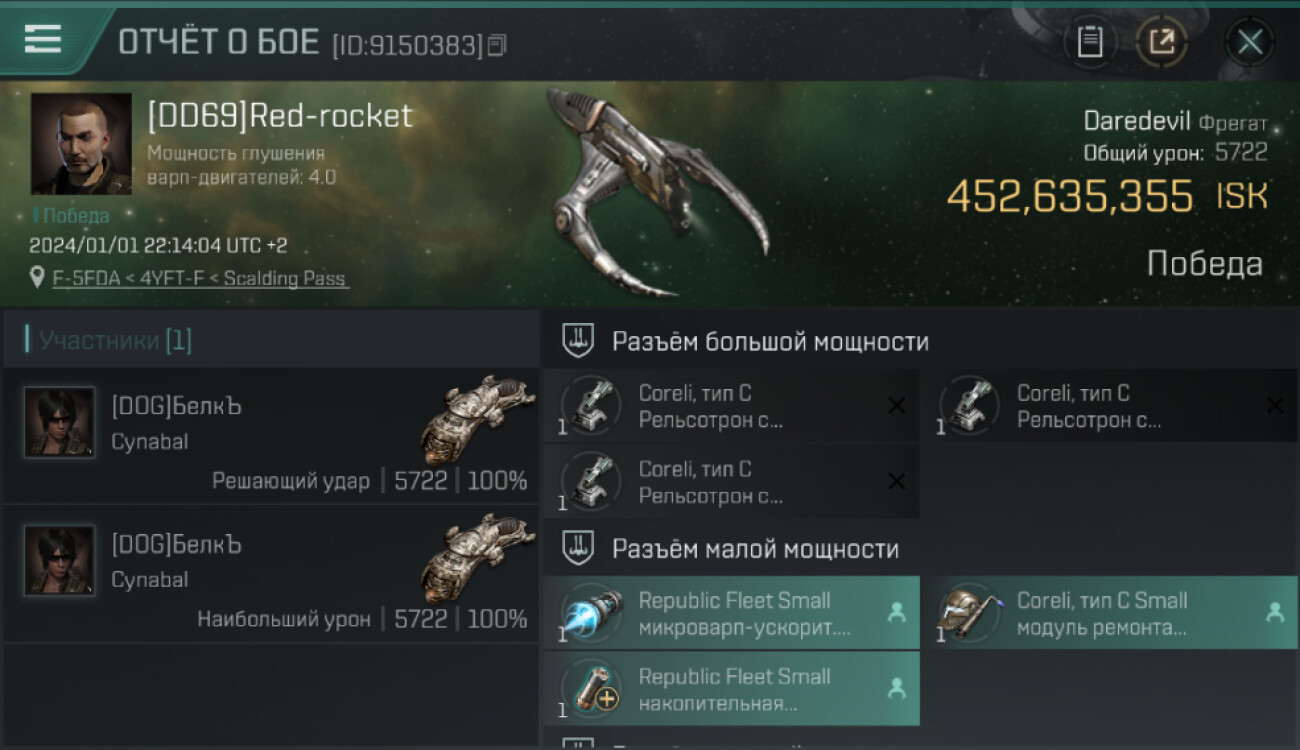This screenshot has width=1300, height=750.
Task: Share the battle report via export icon
Action: click(x=1162, y=42)
